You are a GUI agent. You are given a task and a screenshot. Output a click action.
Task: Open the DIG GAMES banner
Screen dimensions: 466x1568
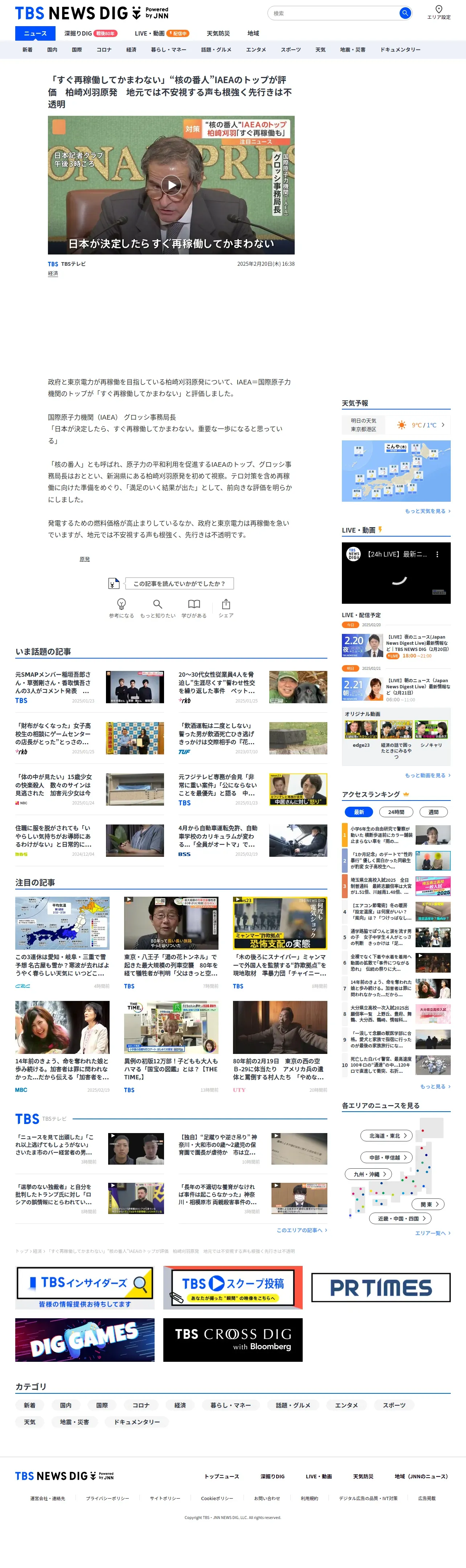[x=85, y=1340]
